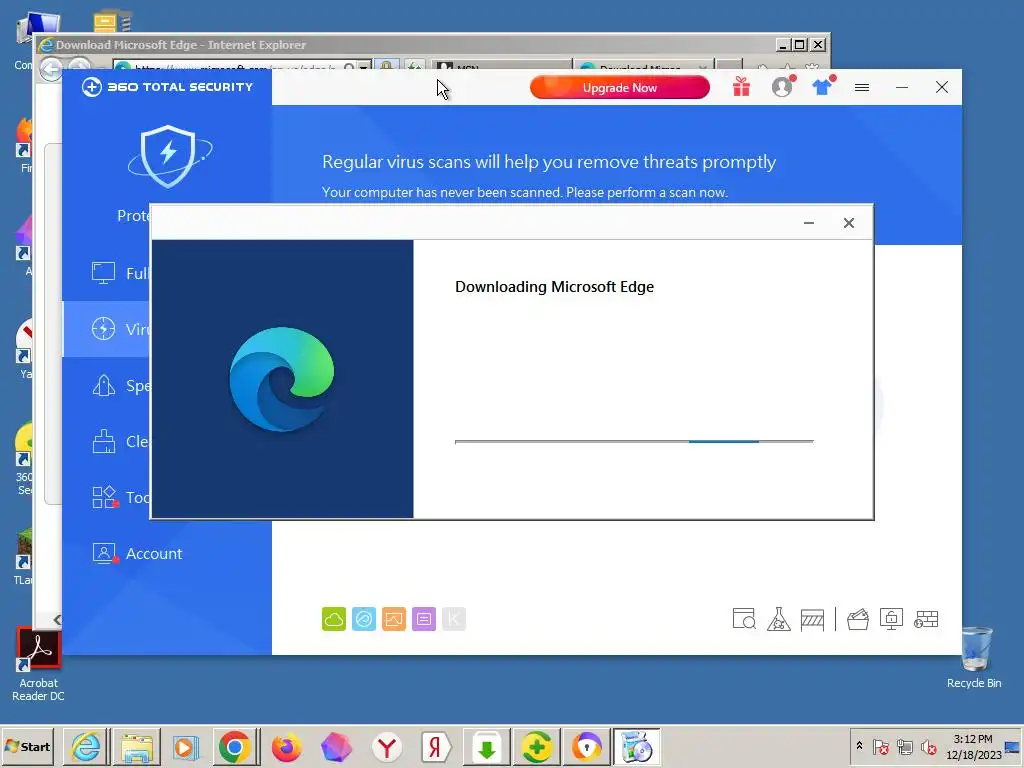Open Windows Media Player taskbar icon
Screen dimensions: 1024x768
(x=185, y=746)
